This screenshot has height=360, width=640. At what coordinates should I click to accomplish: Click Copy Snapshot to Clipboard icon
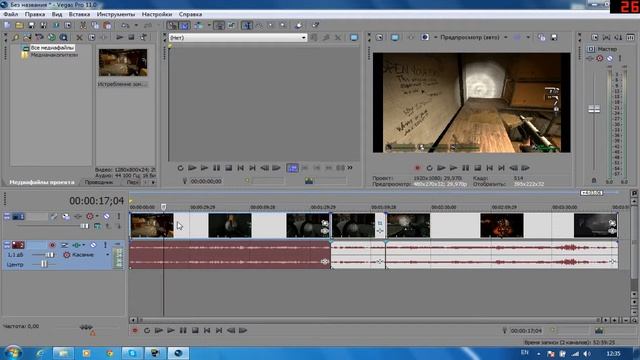coord(542,38)
